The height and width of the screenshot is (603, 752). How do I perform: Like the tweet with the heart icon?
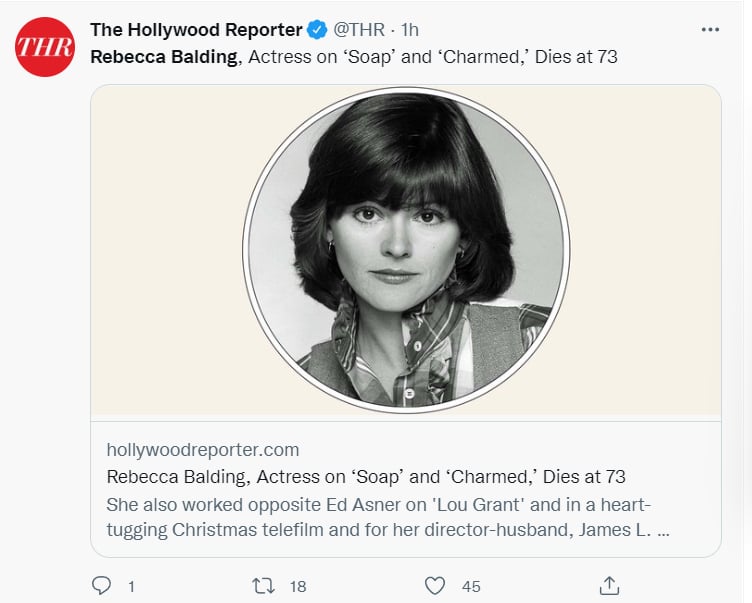[434, 585]
